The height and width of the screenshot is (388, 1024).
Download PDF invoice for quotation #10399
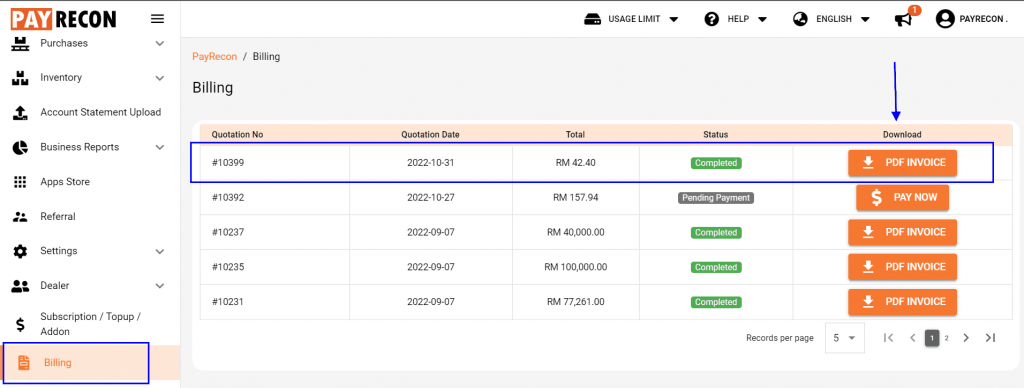902,163
